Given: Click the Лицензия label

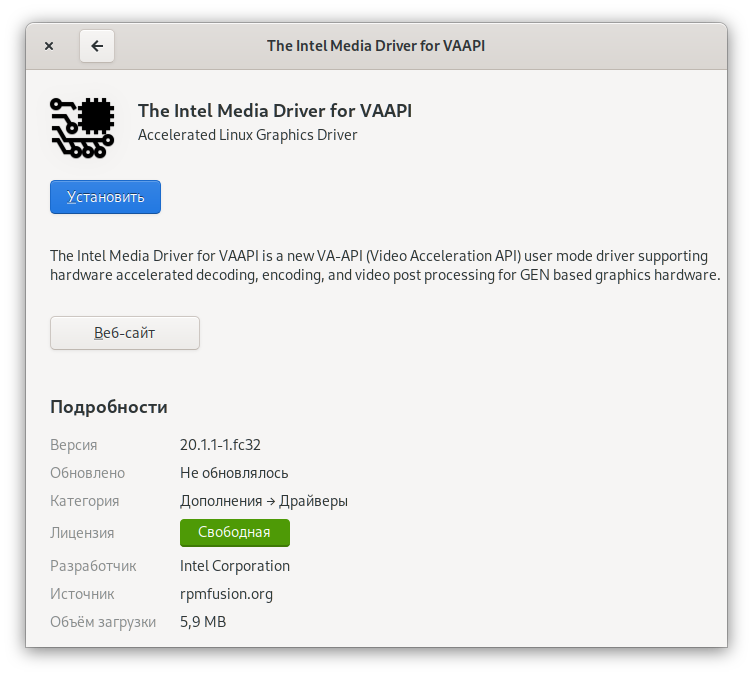Looking at the screenshot, I should pyautogui.click(x=82, y=533).
